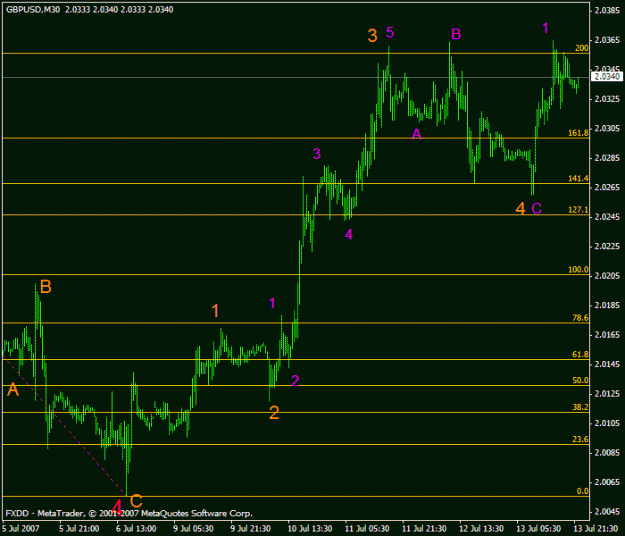
Task: Click the 5 Jul 2007 time label
Action: pos(21,529)
